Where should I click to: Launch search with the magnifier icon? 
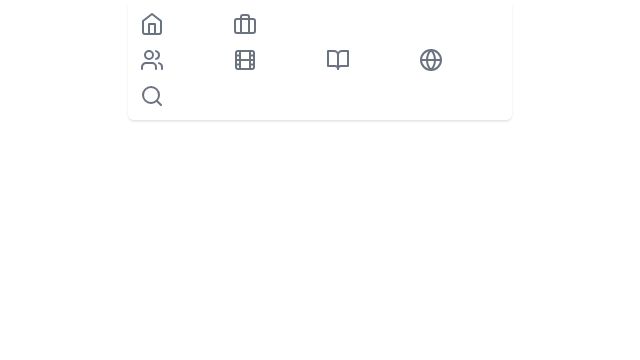tap(152, 96)
